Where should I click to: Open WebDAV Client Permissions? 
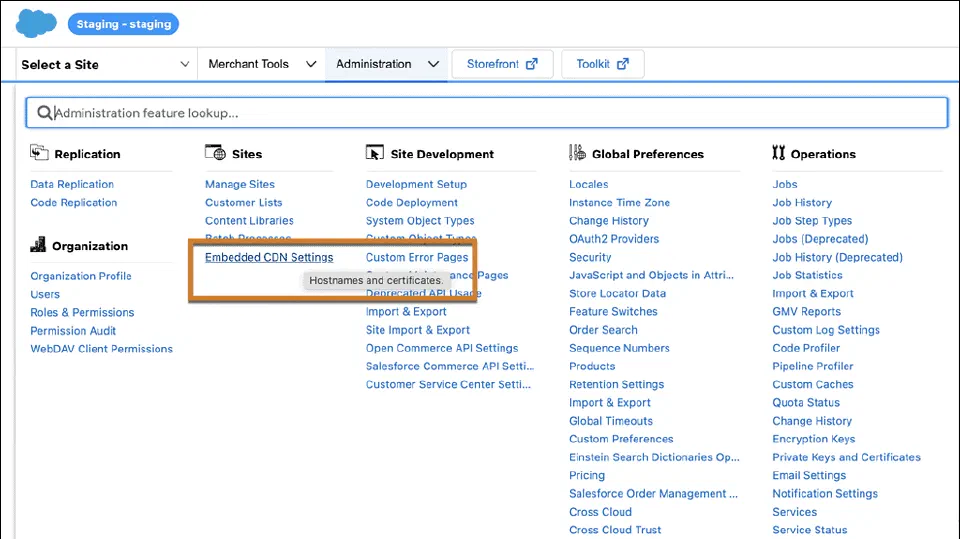coord(102,349)
